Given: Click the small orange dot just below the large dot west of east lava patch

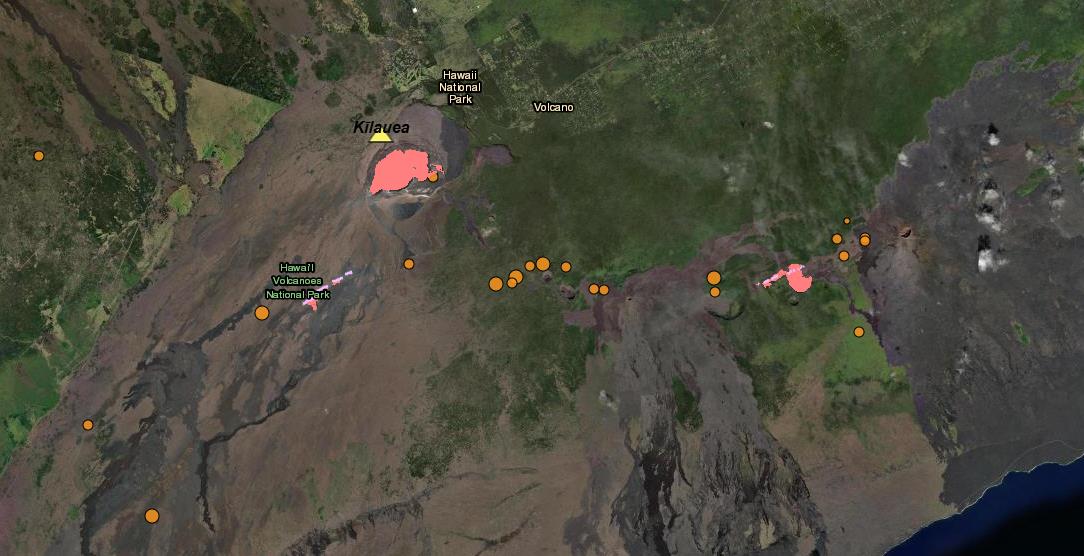Looking at the screenshot, I should tap(715, 292).
